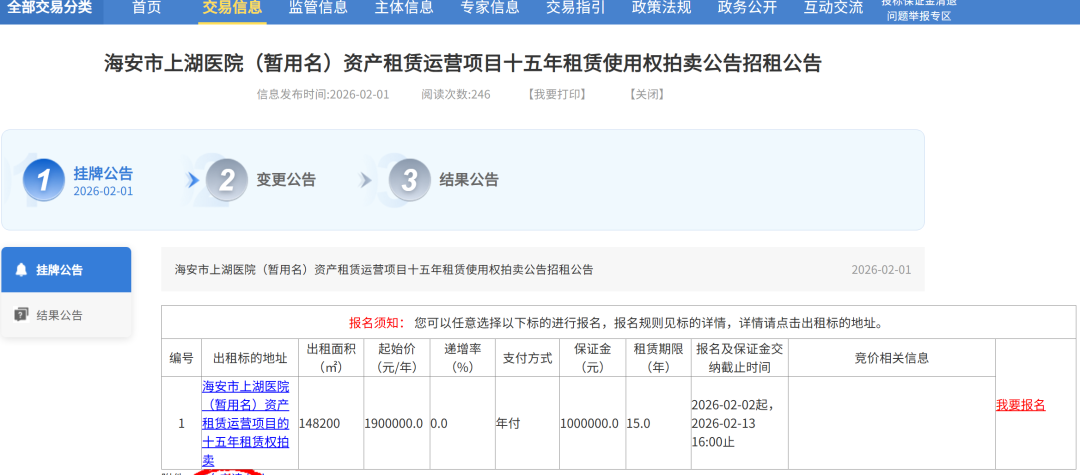This screenshot has height=475, width=1080.
Task: Click the announcement title row dated 2026-02-01
Action: point(543,270)
